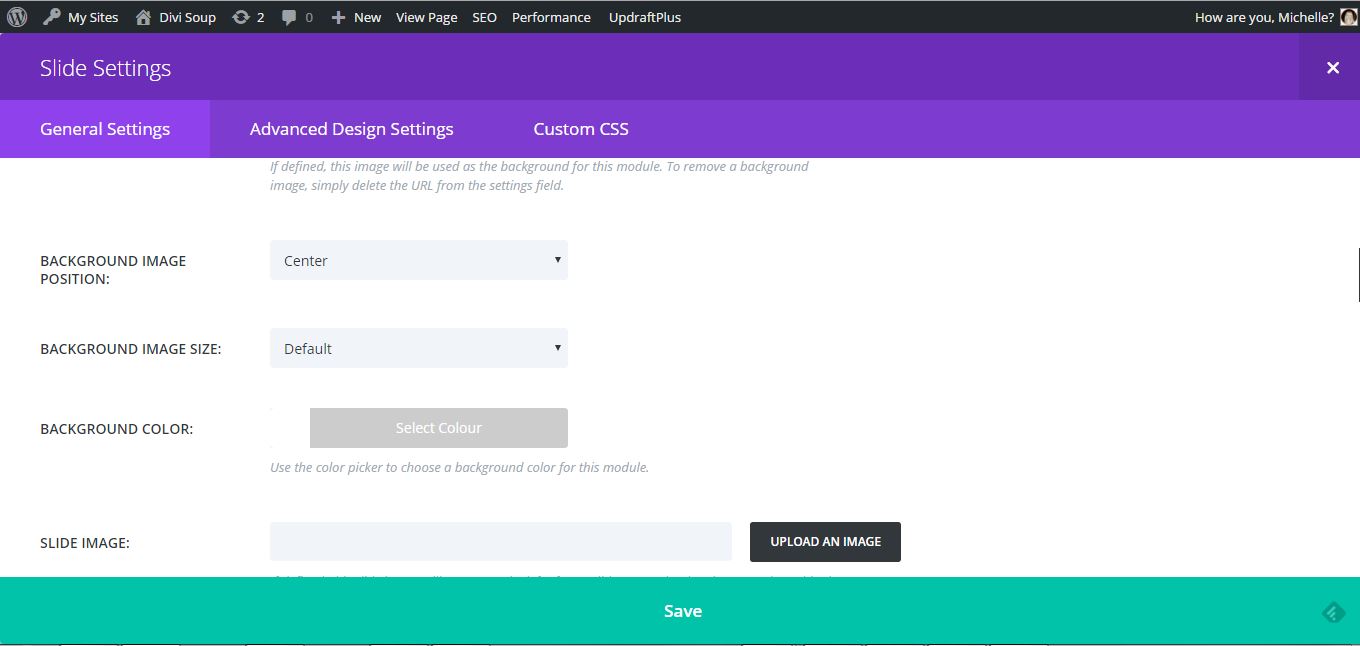Open the SEO admin menu
This screenshot has height=646, width=1360.
(x=484, y=17)
